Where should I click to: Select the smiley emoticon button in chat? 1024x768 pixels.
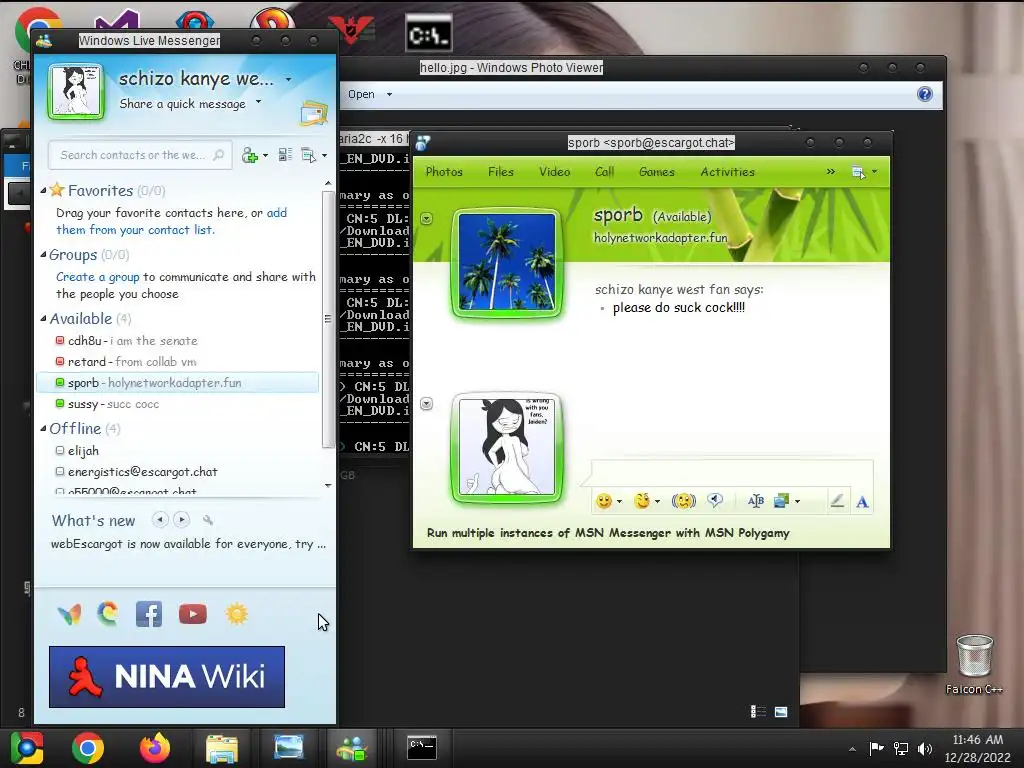[604, 501]
